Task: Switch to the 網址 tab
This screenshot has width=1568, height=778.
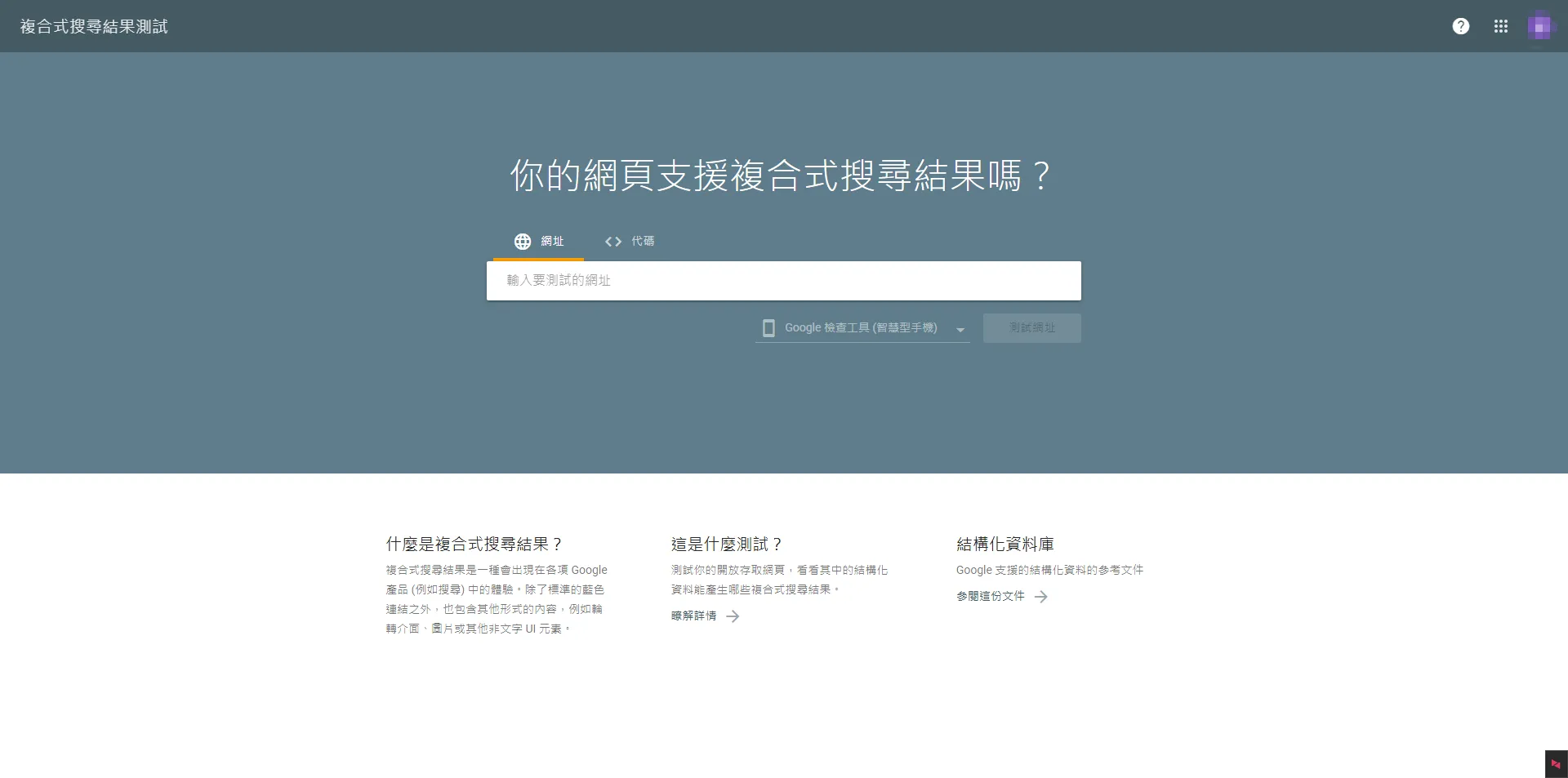Action: 538,242
